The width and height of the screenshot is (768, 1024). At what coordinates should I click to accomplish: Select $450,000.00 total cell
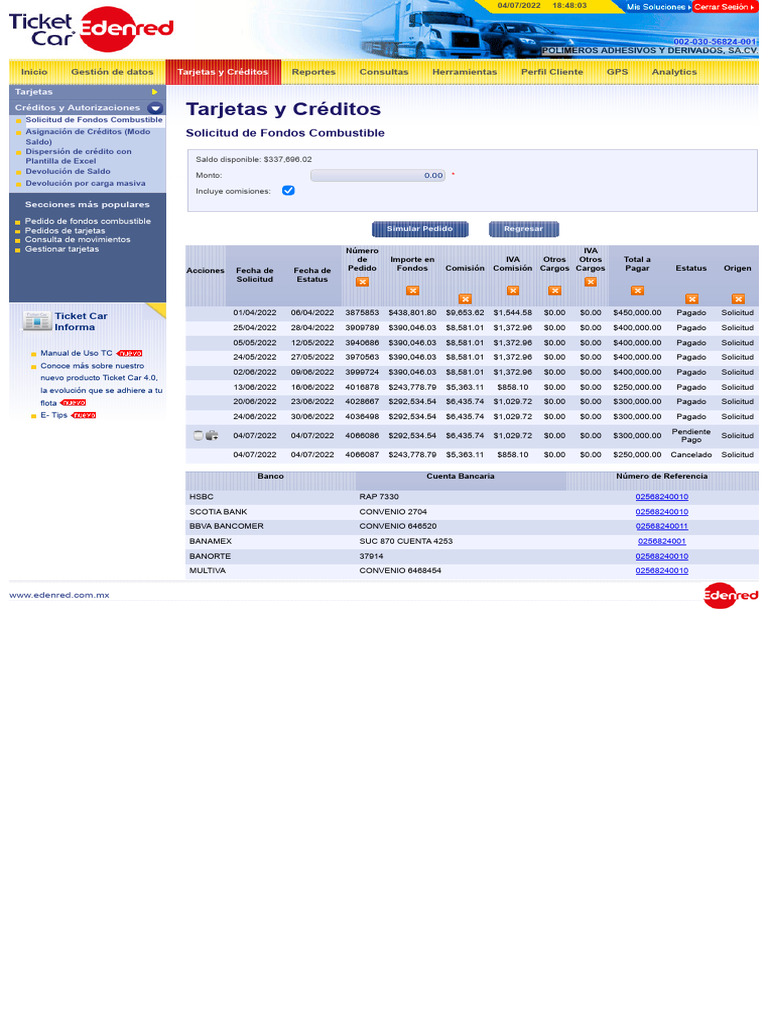[x=637, y=313]
